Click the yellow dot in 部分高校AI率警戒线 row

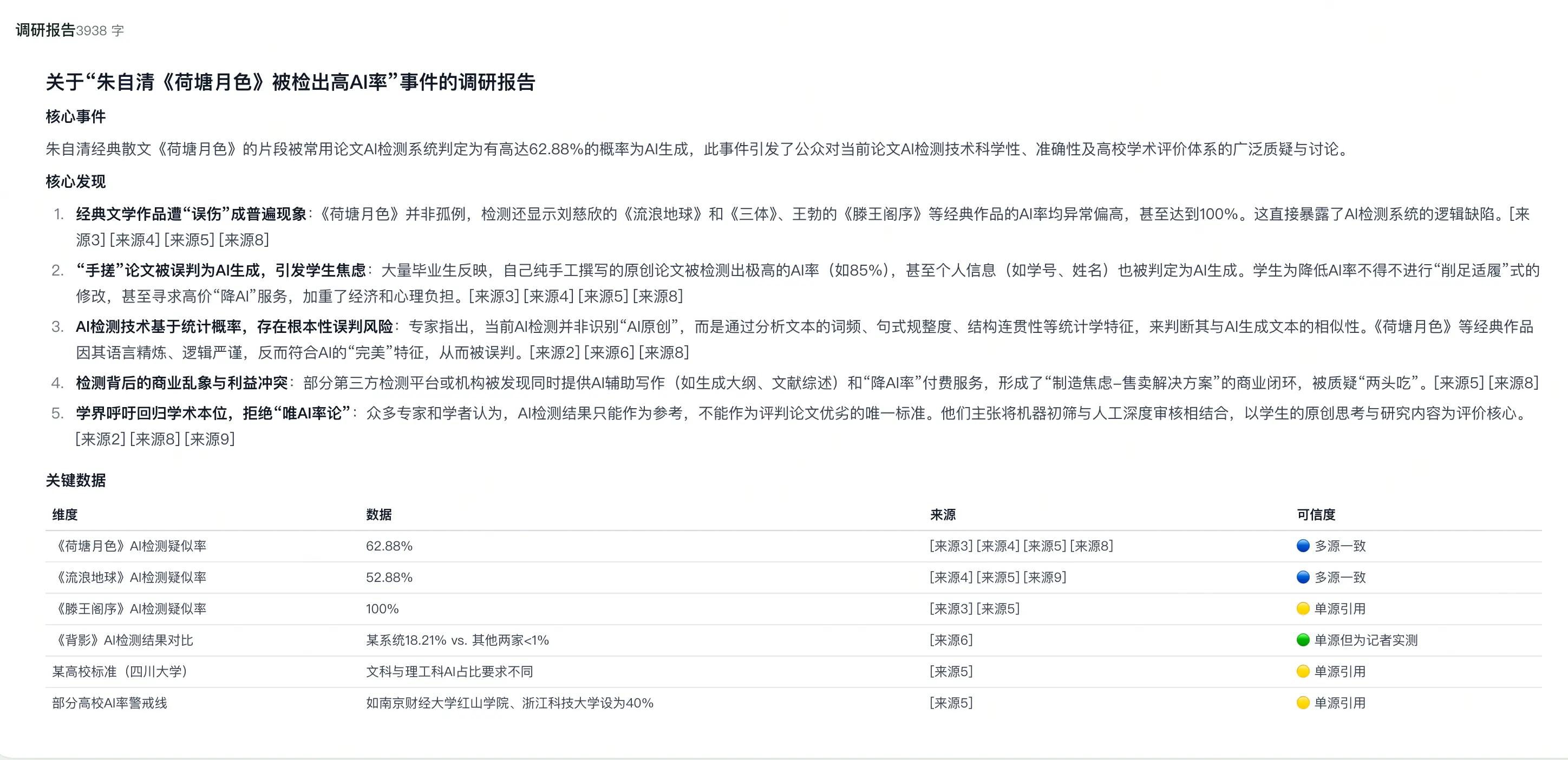pyautogui.click(x=1303, y=703)
